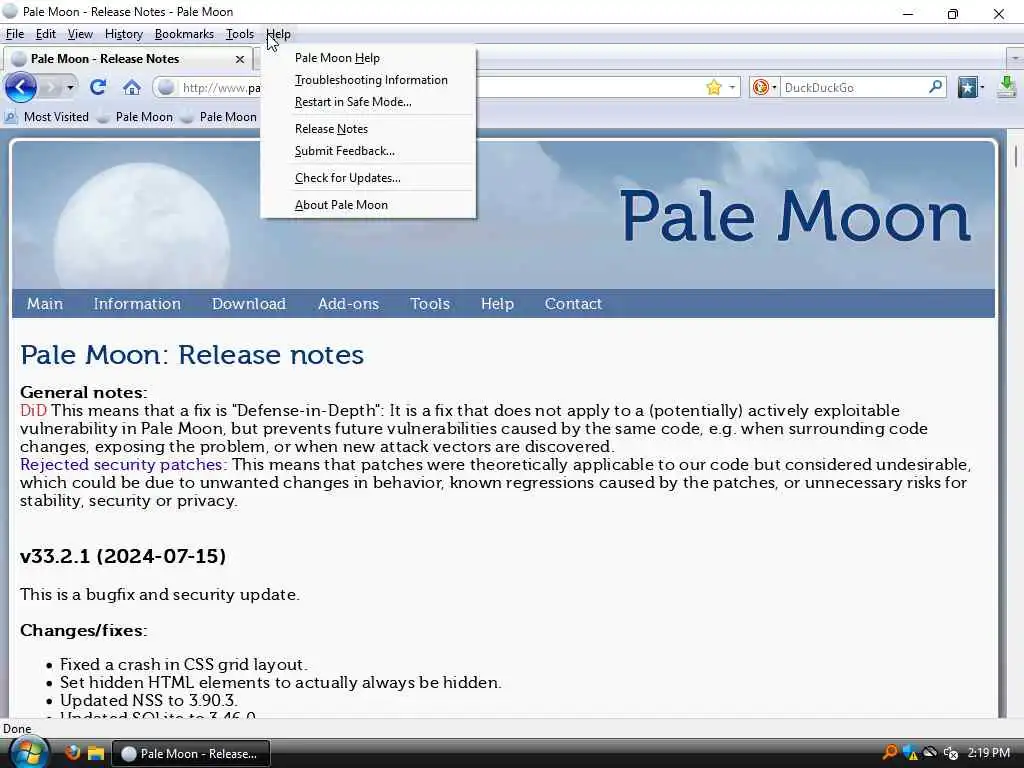Close the Release Notes tab
The image size is (1024, 768).
click(240, 59)
